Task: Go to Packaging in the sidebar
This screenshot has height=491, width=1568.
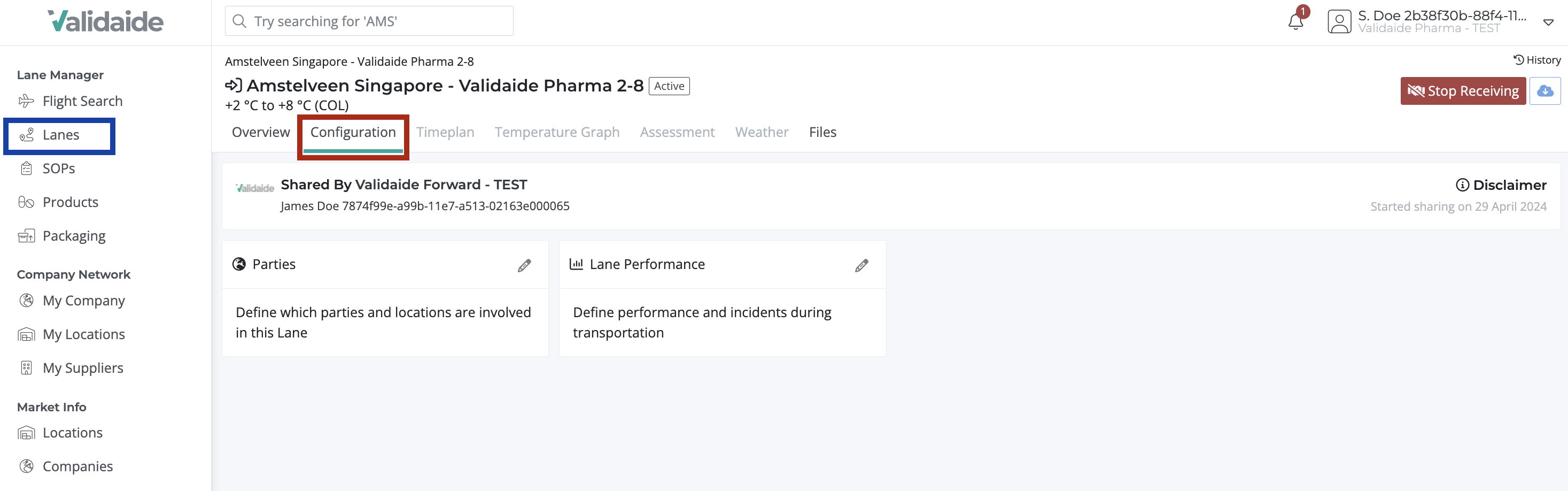Action: [74, 236]
